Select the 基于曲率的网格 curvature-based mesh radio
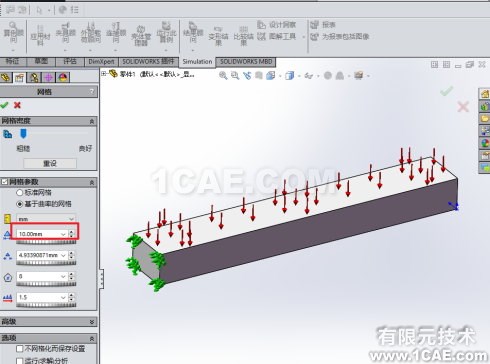Viewport: 490px width, 364px height. tap(19, 204)
